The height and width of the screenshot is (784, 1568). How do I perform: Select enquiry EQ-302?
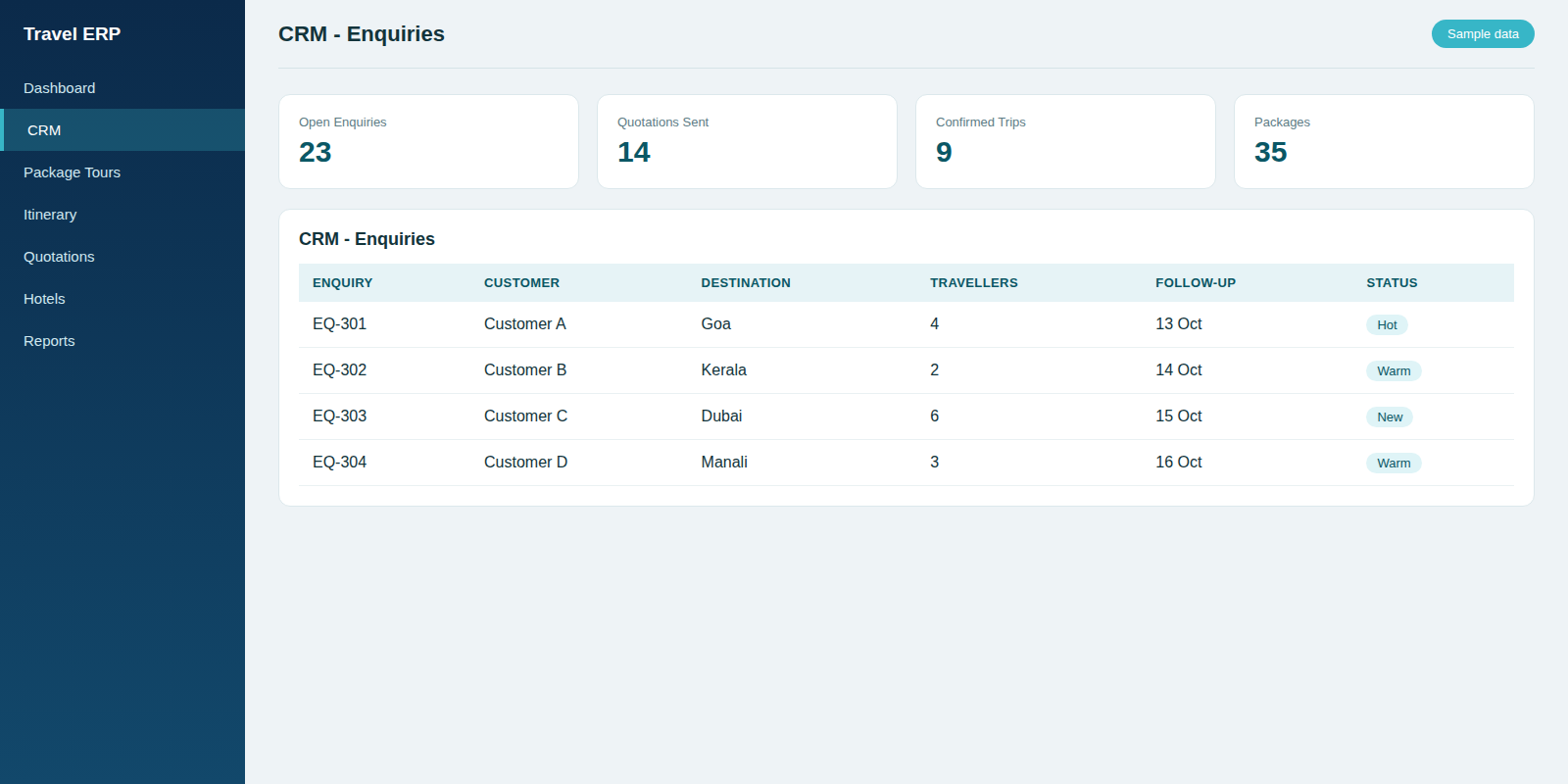tap(339, 370)
